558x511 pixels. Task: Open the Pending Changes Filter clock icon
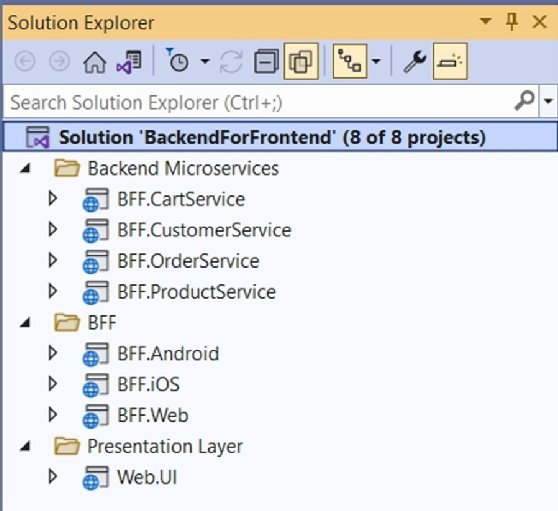click(x=177, y=60)
